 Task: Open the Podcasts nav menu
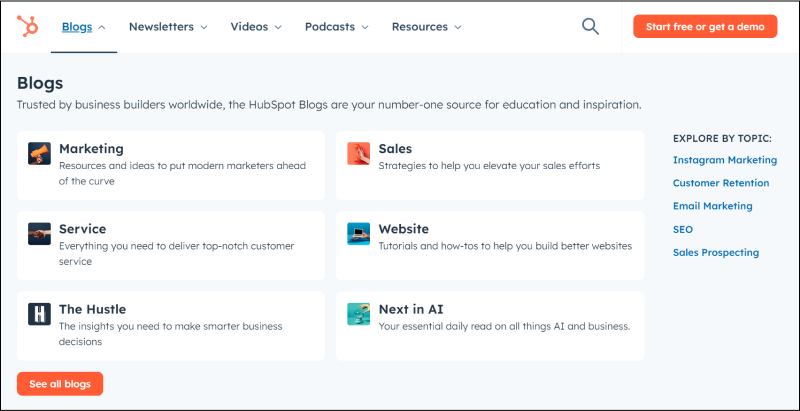[330, 27]
